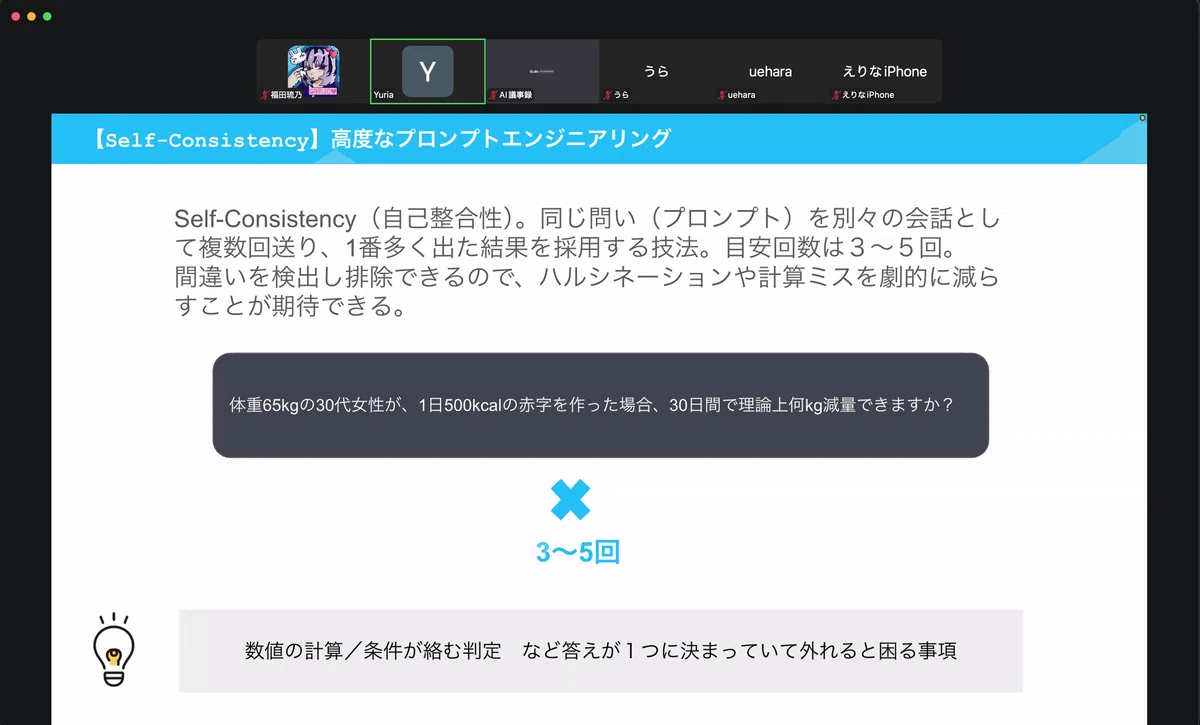Viewport: 1200px width, 725px height.
Task: Click the muted microphone icon beside 福田琉乃
Action: pos(264,95)
